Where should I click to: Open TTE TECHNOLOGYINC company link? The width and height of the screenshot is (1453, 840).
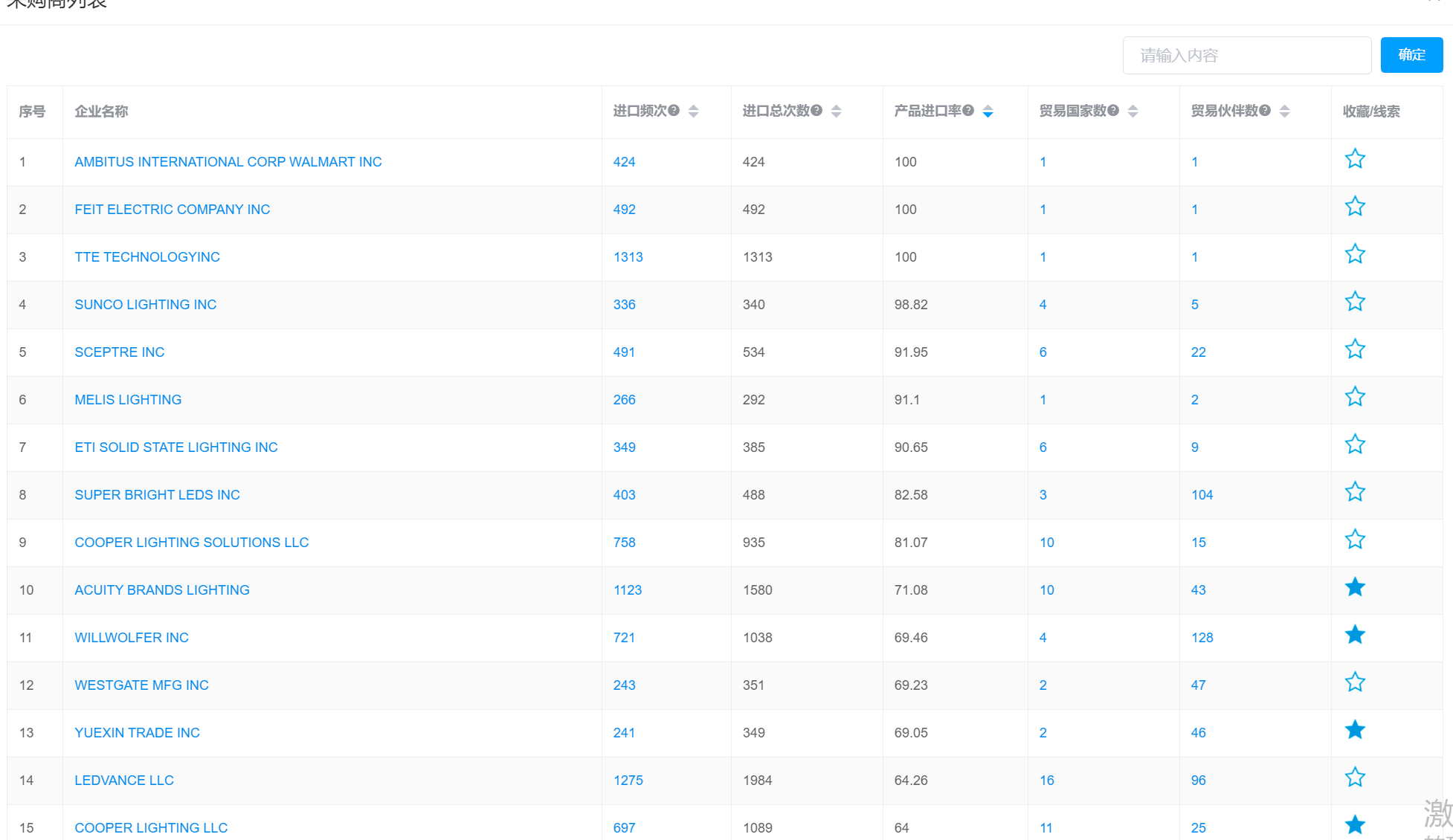coord(147,257)
